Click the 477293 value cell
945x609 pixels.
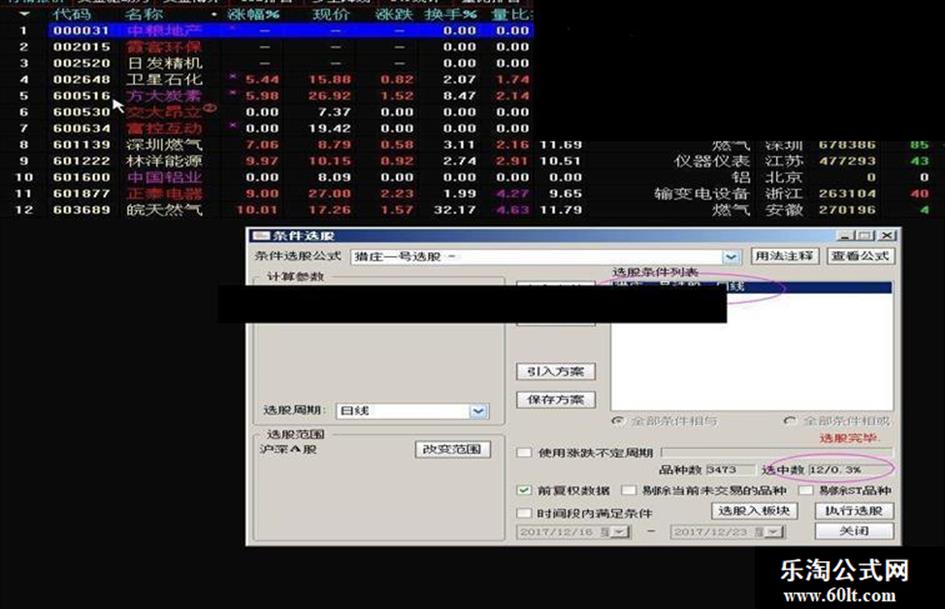tap(847, 161)
